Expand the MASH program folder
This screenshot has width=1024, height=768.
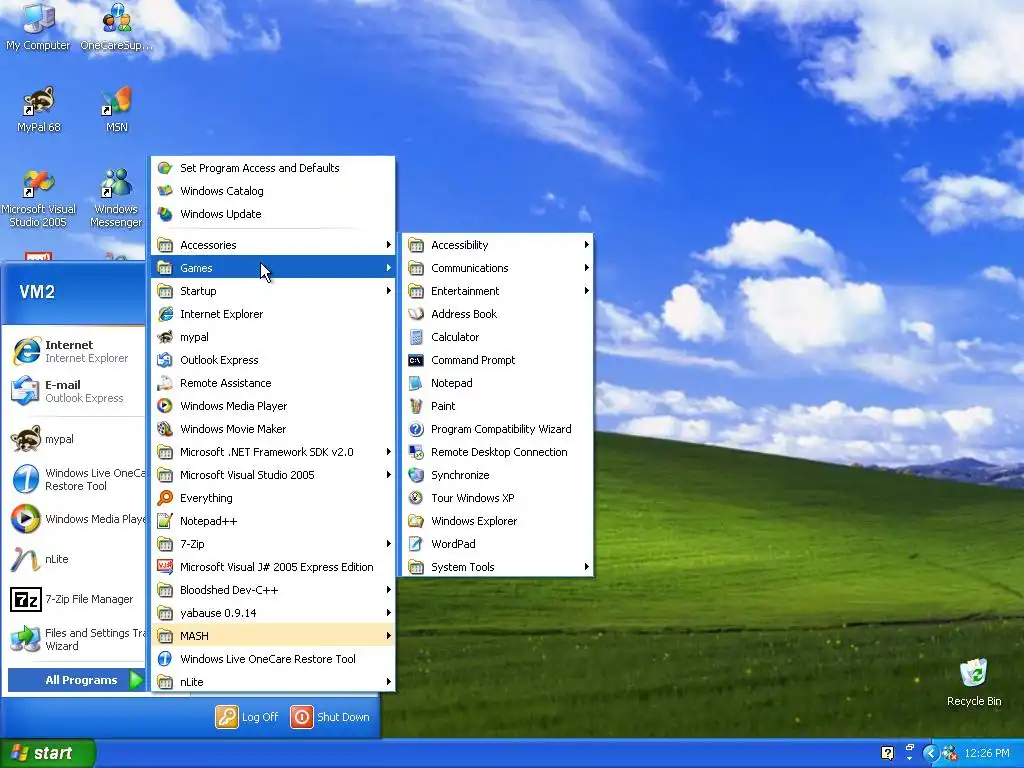pyautogui.click(x=273, y=635)
